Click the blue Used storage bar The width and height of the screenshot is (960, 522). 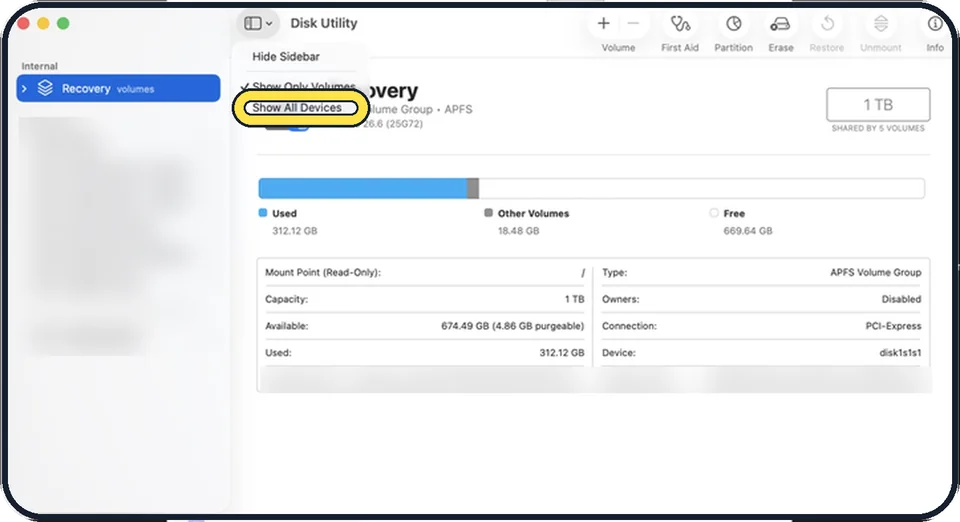coord(362,188)
